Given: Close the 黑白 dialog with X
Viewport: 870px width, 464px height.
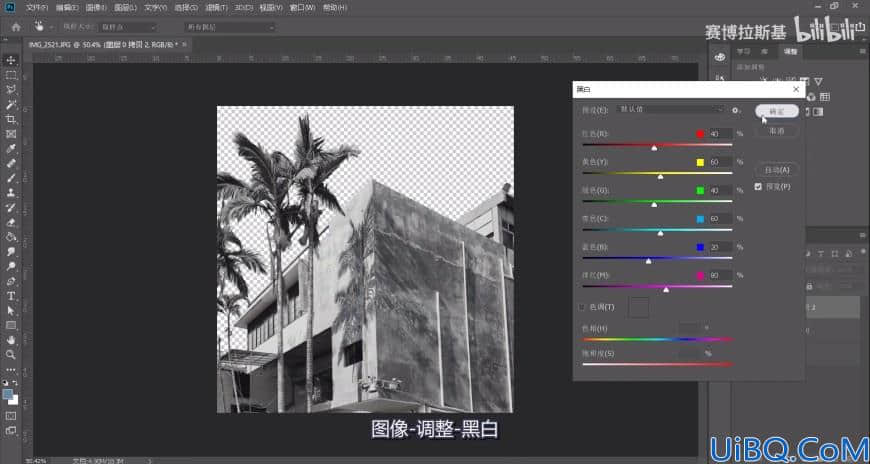Looking at the screenshot, I should pos(796,89).
